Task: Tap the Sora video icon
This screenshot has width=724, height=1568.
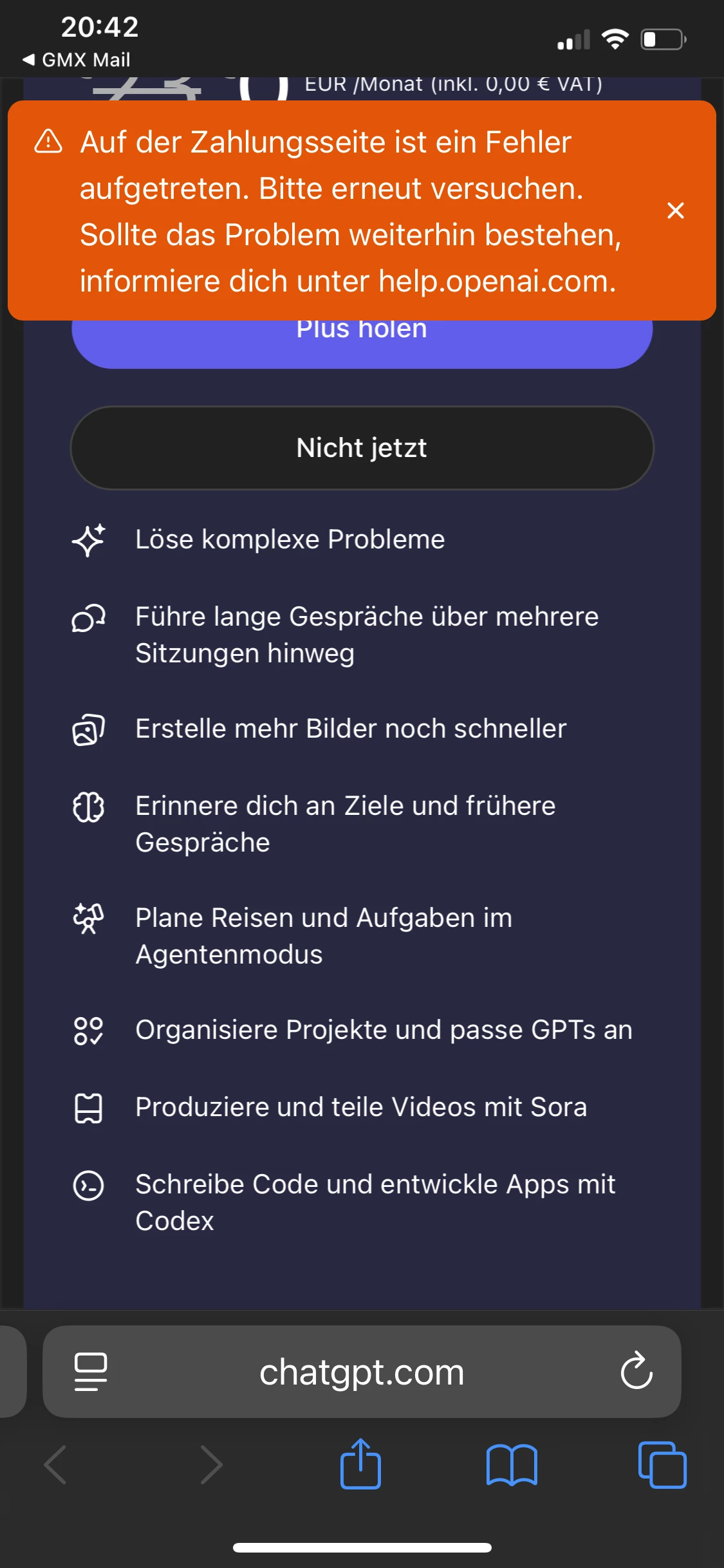Action: (89, 1108)
